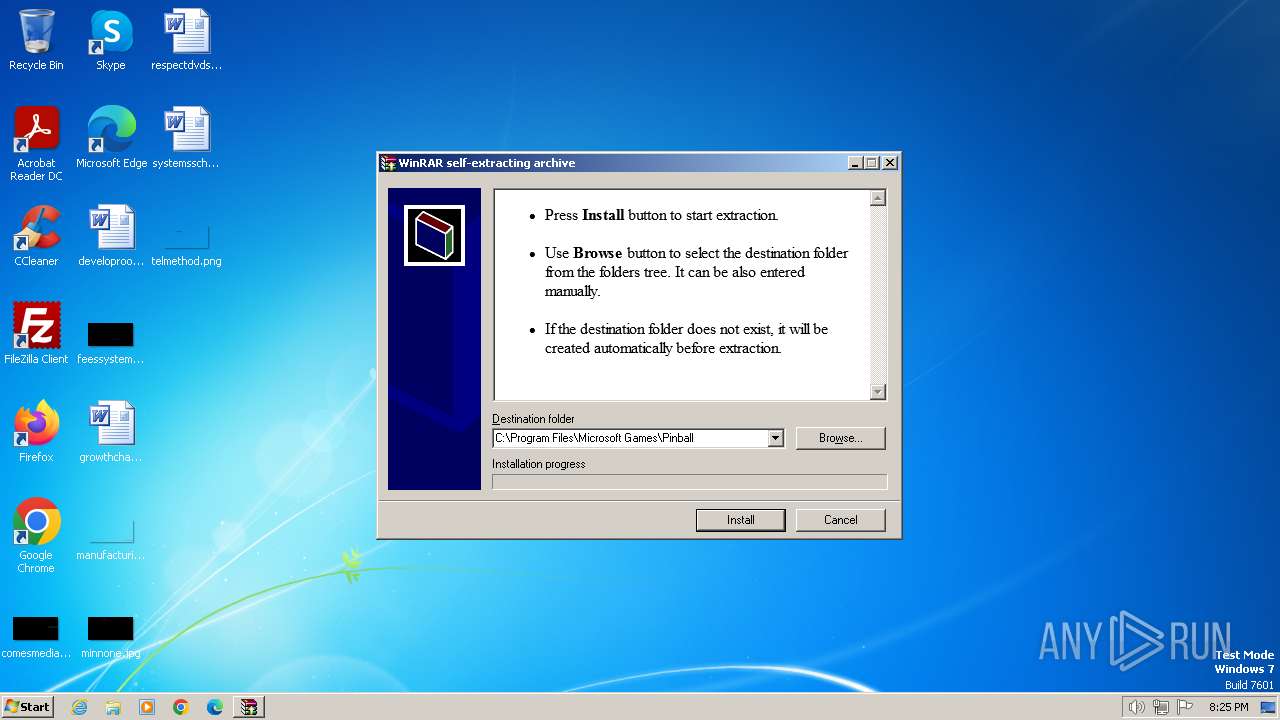Click the 'Press Install button' instruction text
The height and width of the screenshot is (720, 1280).
(661, 215)
